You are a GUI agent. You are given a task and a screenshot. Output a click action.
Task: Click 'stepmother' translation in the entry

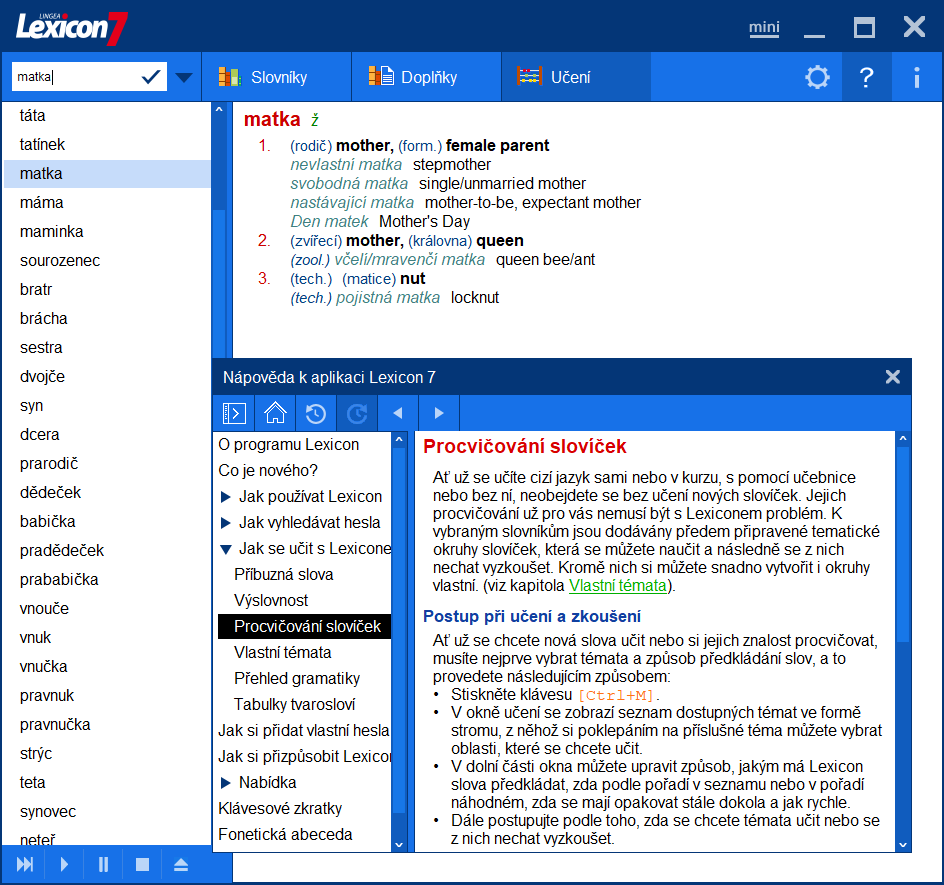[452, 164]
